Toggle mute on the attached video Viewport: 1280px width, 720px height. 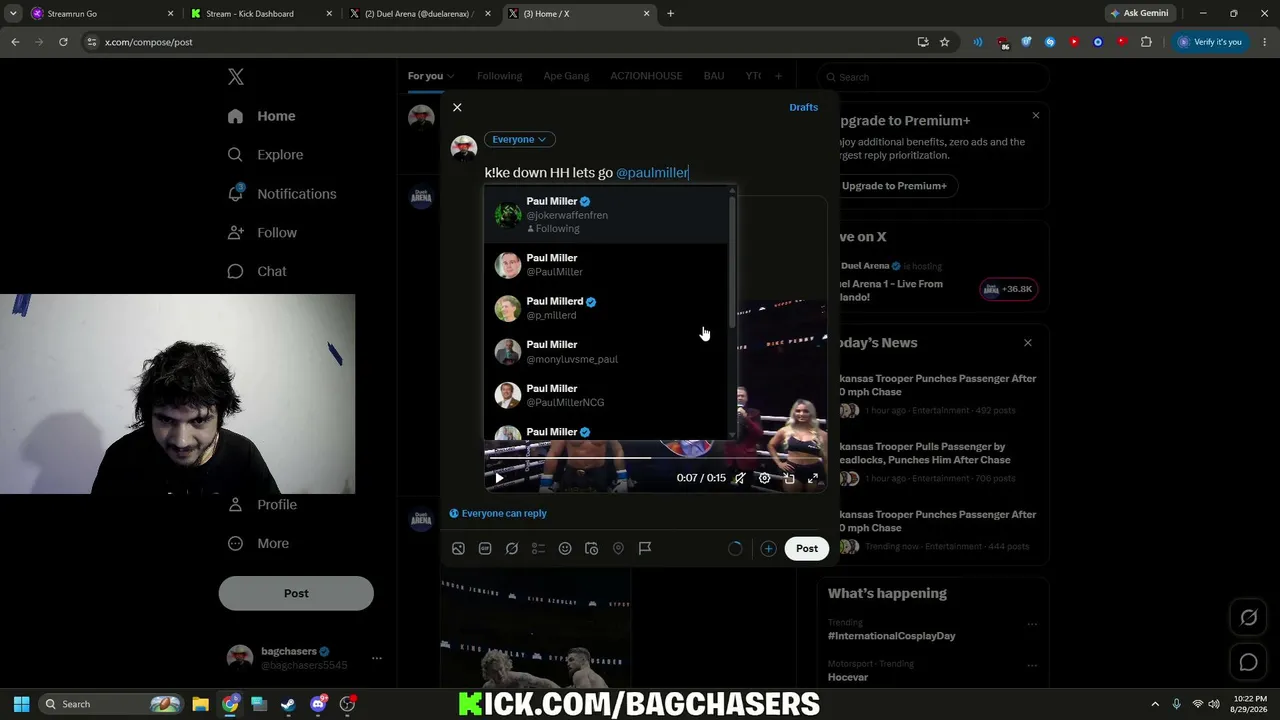pos(740,478)
